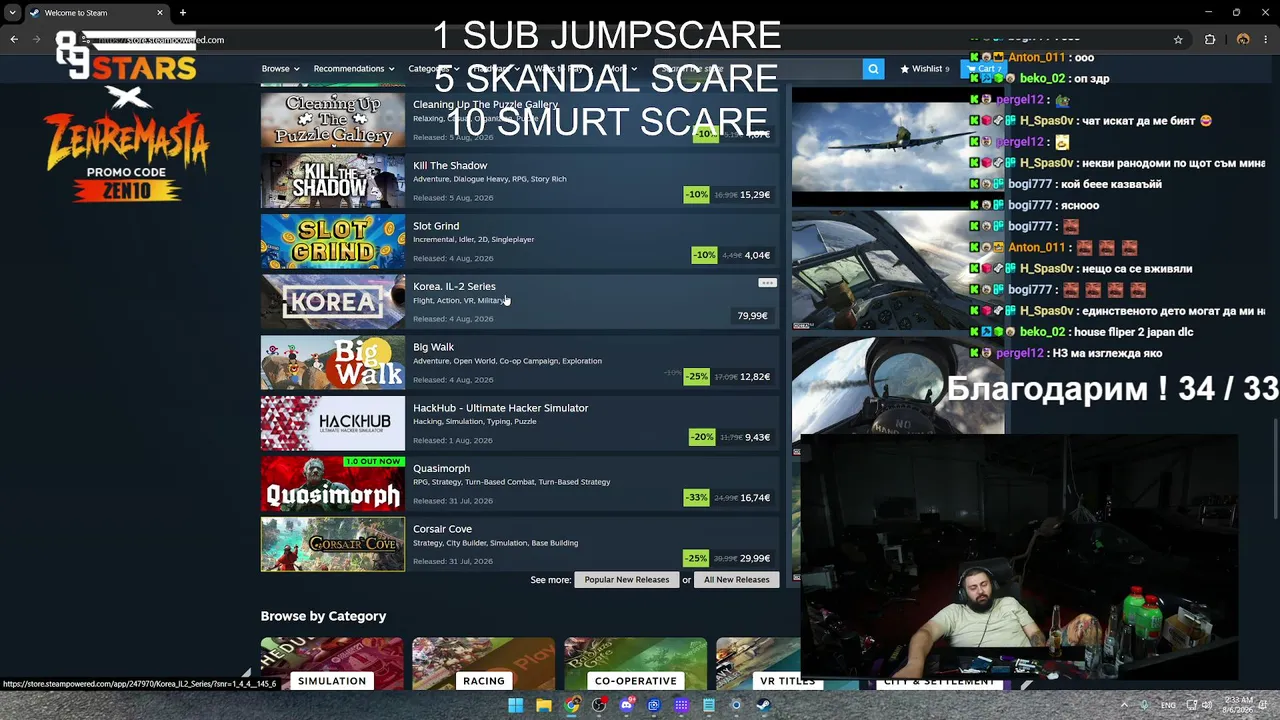This screenshot has width=1280, height=720.
Task: Open Discord from the taskbar
Action: pyautogui.click(x=626, y=705)
